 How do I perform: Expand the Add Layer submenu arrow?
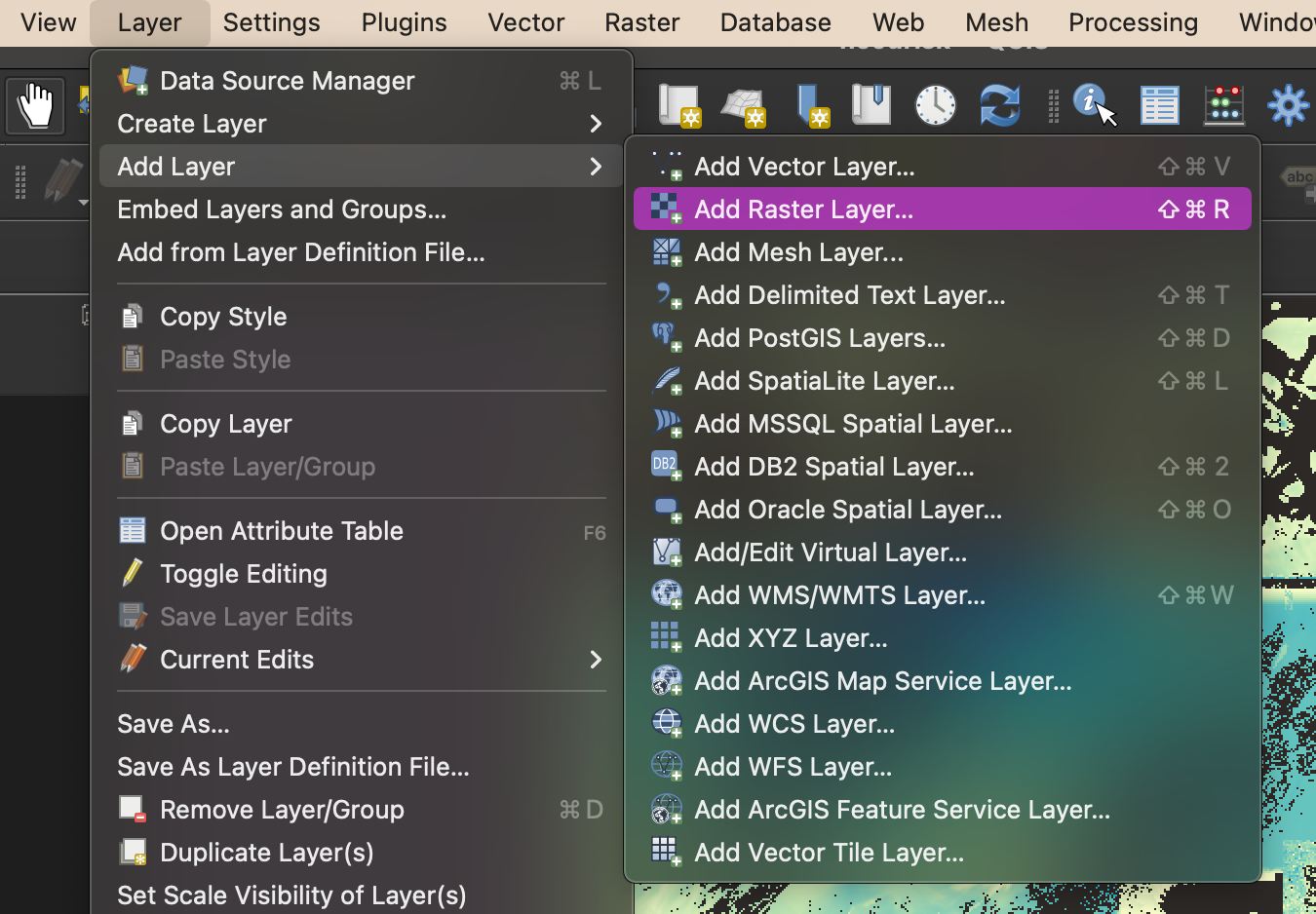coord(596,167)
